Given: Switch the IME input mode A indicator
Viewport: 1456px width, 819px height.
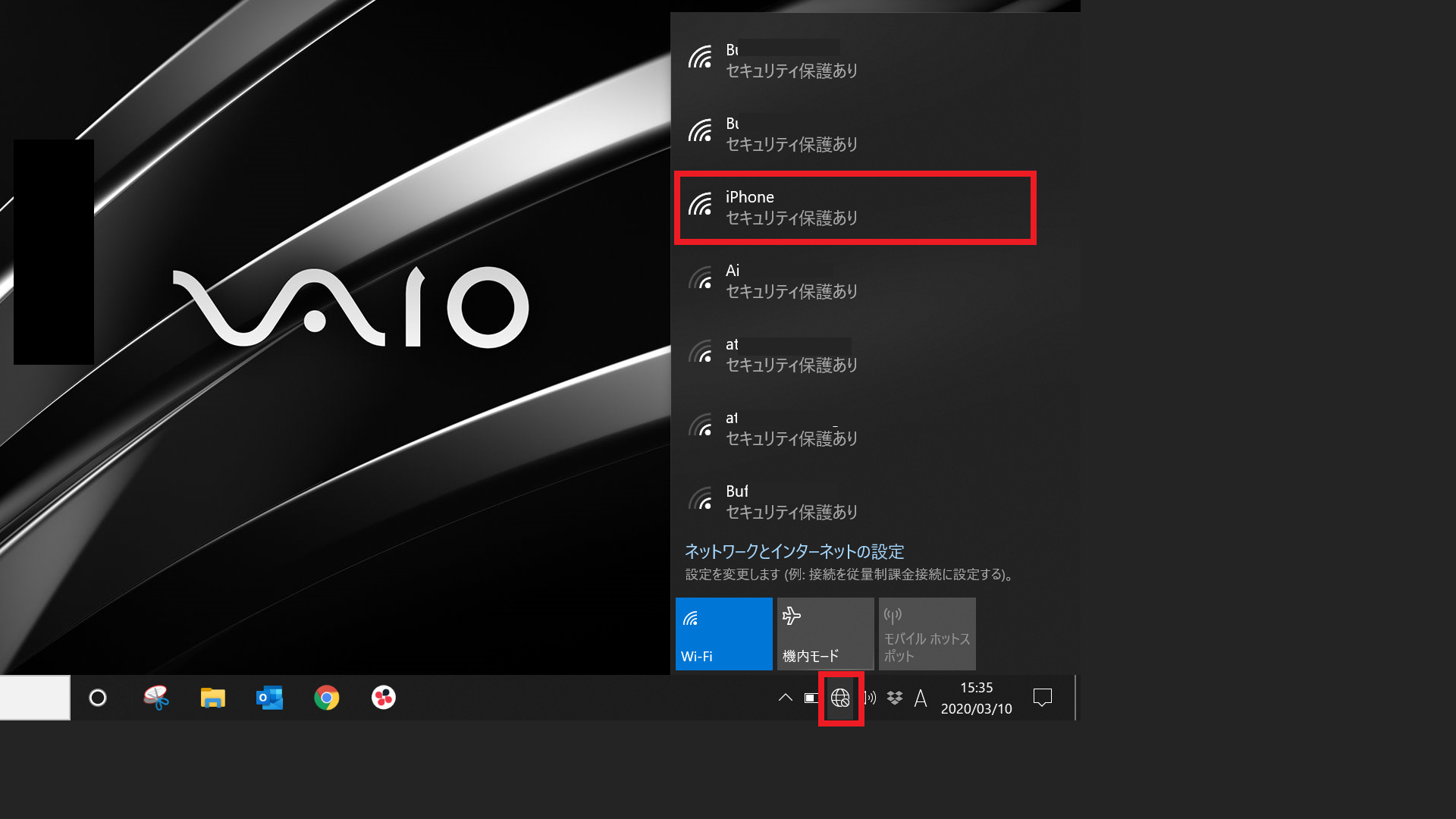Looking at the screenshot, I should click(921, 698).
